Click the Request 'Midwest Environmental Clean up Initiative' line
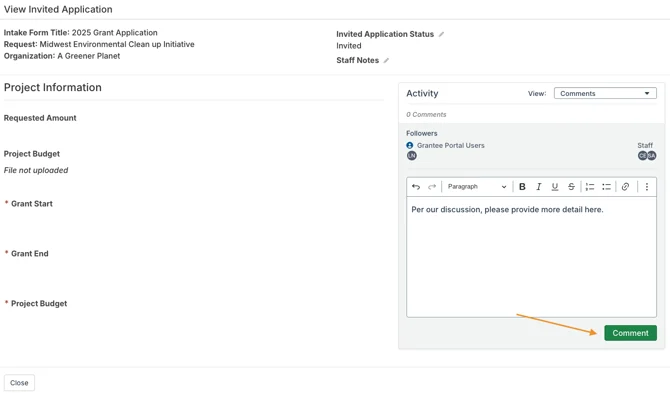This screenshot has width=670, height=394. 99,44
